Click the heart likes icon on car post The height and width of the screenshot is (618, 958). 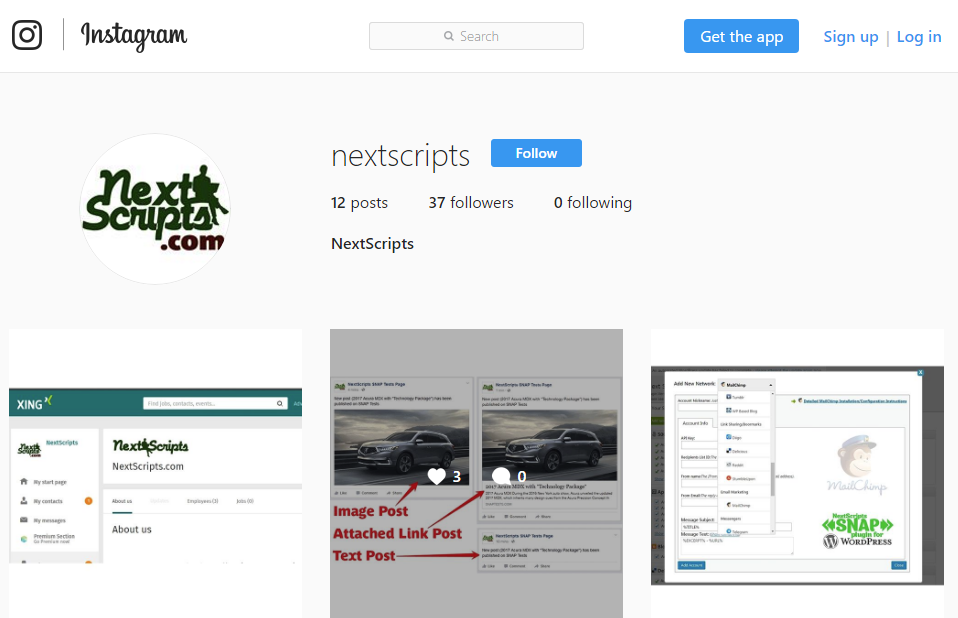click(x=436, y=476)
